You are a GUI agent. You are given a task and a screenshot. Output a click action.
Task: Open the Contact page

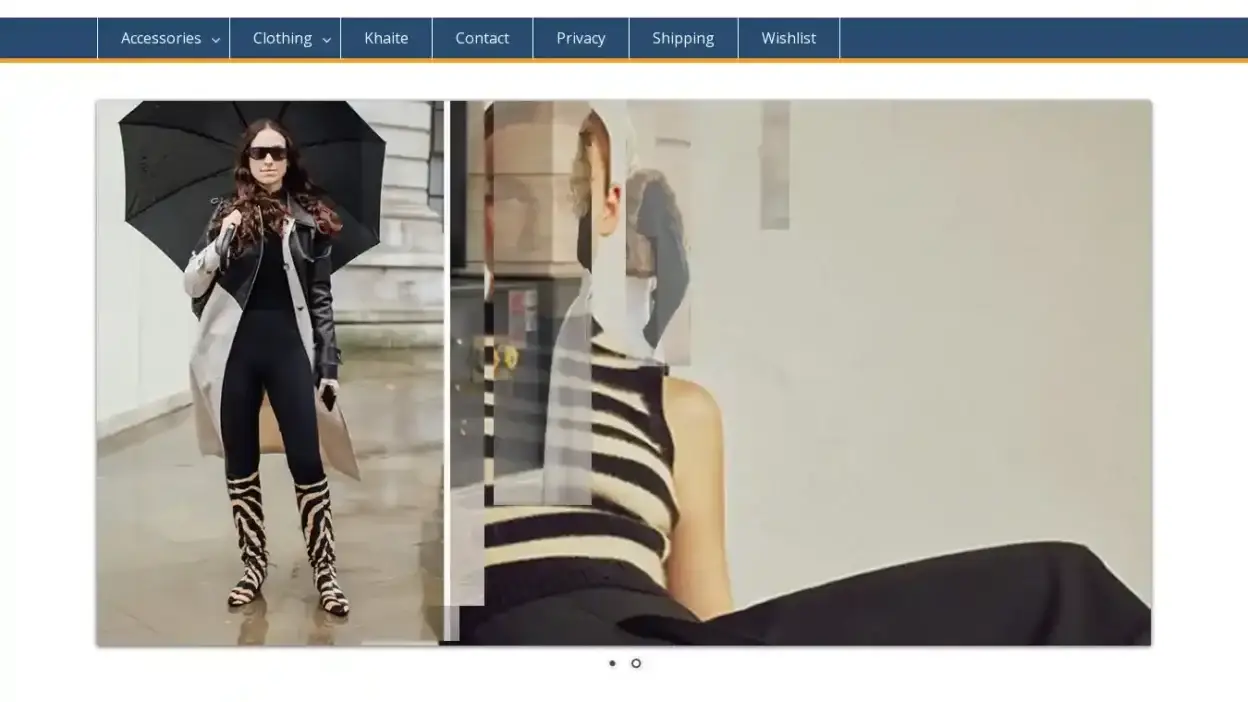(x=482, y=38)
